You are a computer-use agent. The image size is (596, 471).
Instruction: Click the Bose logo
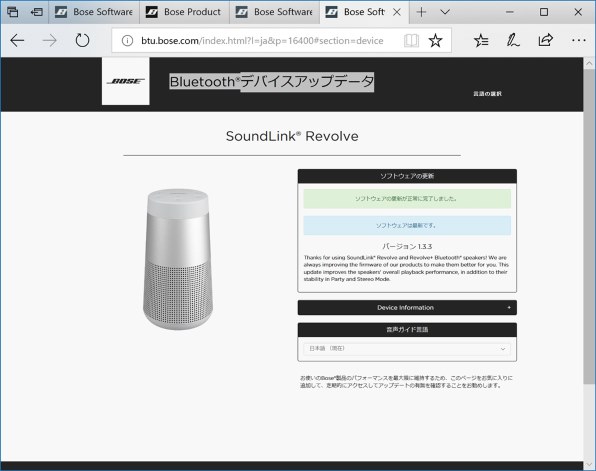click(125, 81)
